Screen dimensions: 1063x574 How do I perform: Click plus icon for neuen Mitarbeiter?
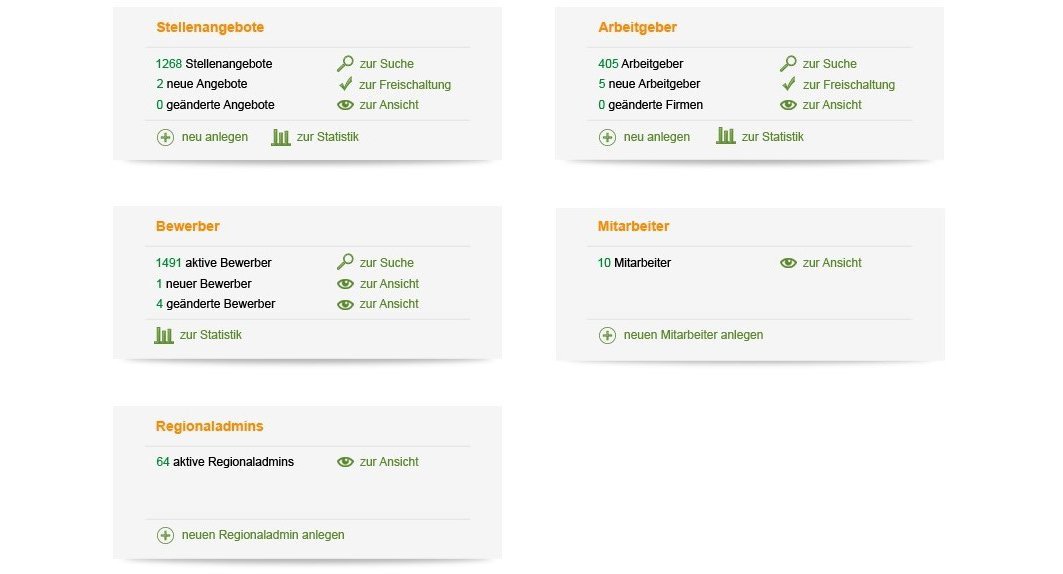click(607, 335)
